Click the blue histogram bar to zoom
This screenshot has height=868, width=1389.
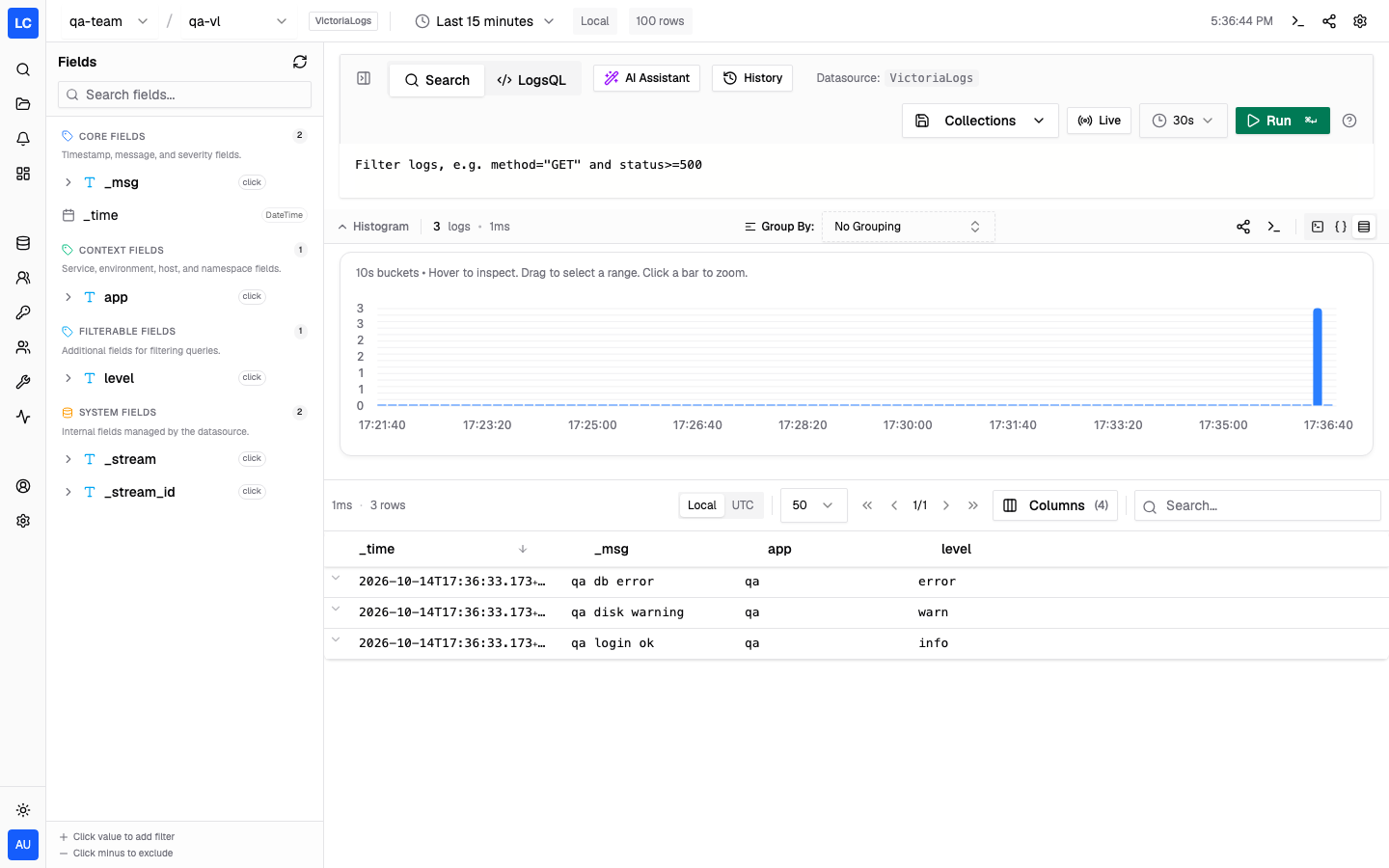click(x=1318, y=357)
